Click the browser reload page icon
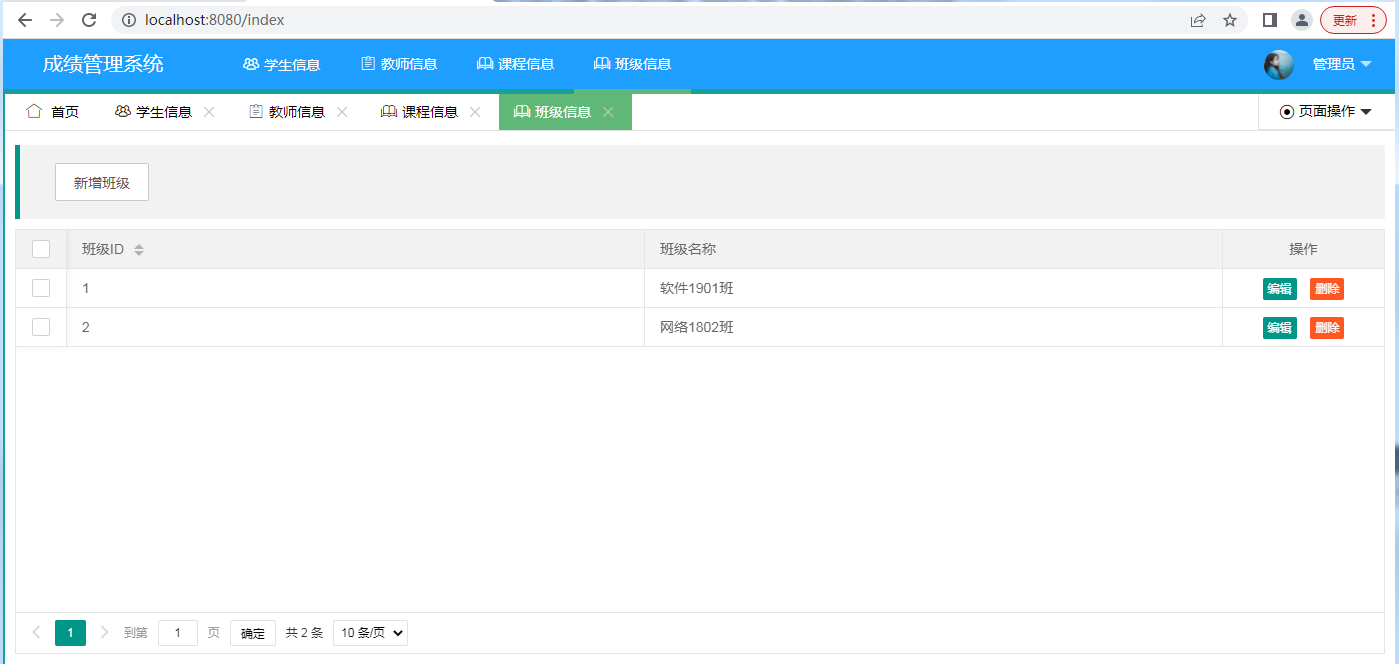This screenshot has height=664, width=1399. click(89, 20)
